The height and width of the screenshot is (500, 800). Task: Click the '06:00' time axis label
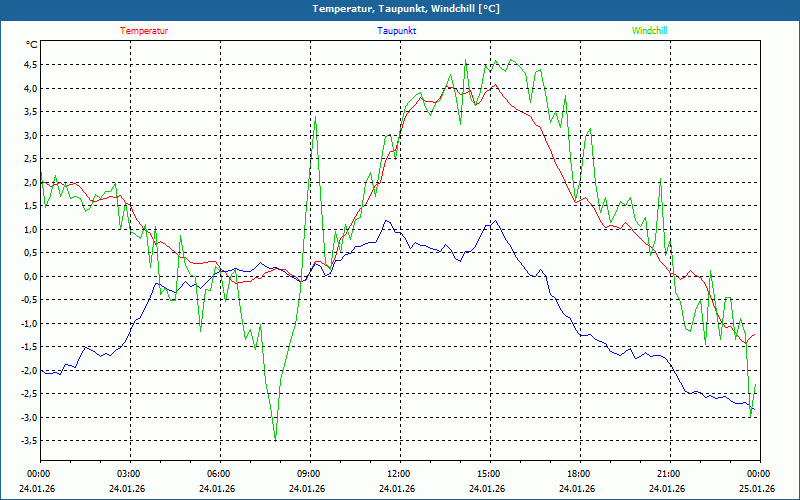pyautogui.click(x=219, y=474)
